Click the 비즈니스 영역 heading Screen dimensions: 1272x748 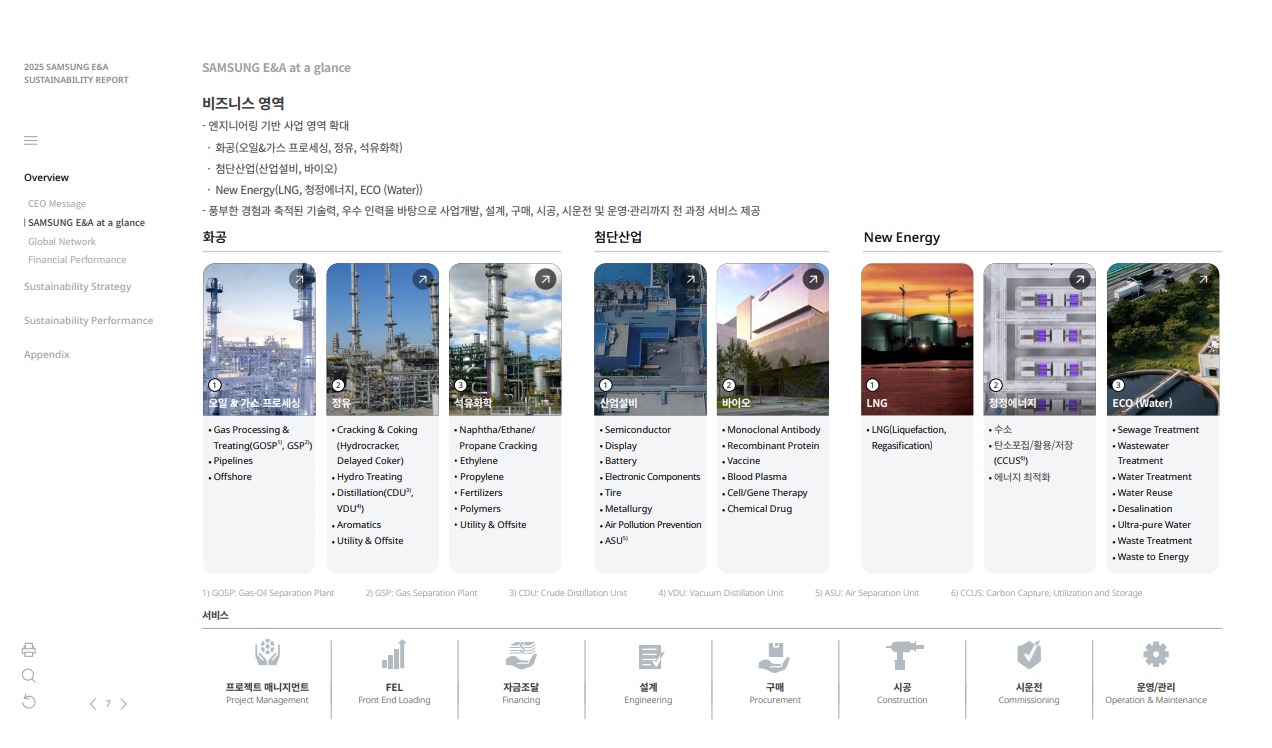[243, 103]
